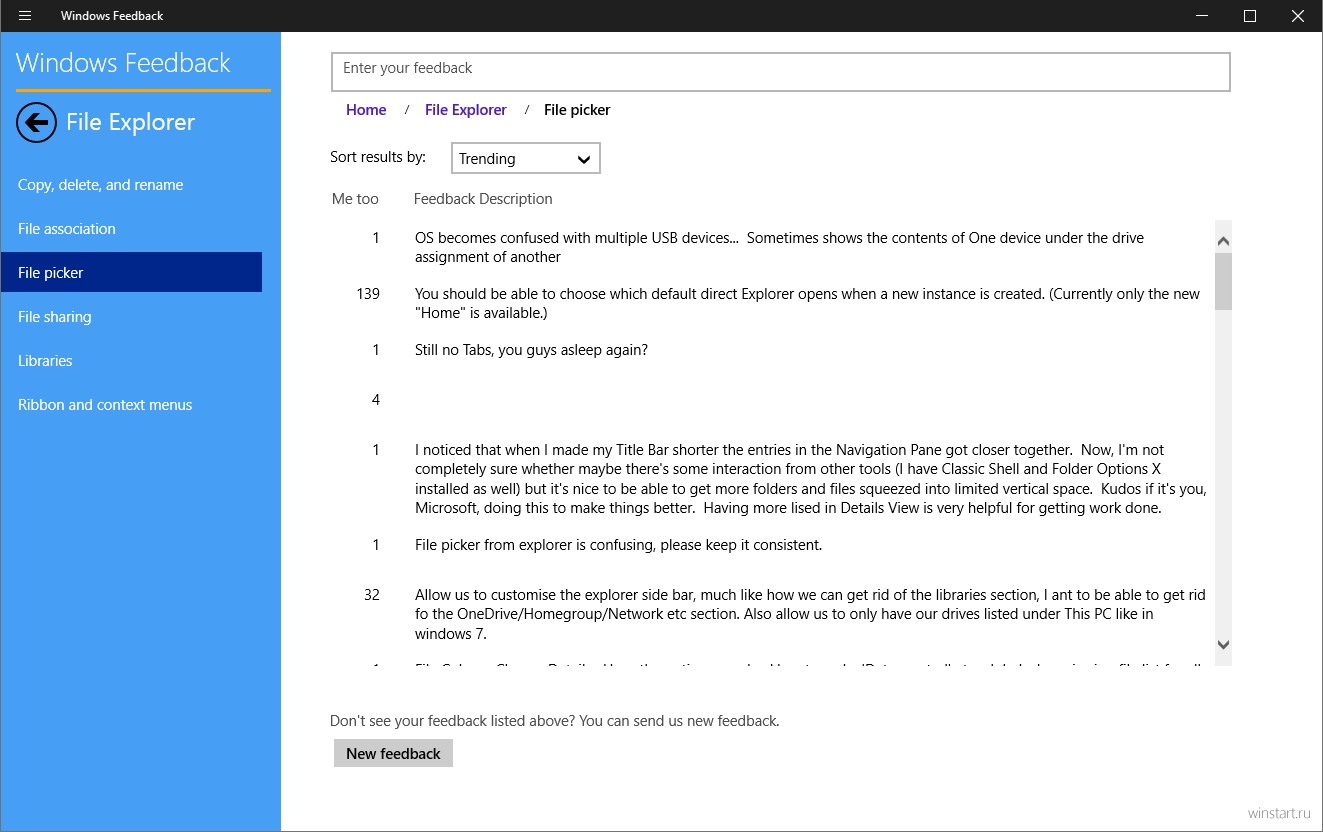Click the scrollbar down arrow

click(1223, 645)
